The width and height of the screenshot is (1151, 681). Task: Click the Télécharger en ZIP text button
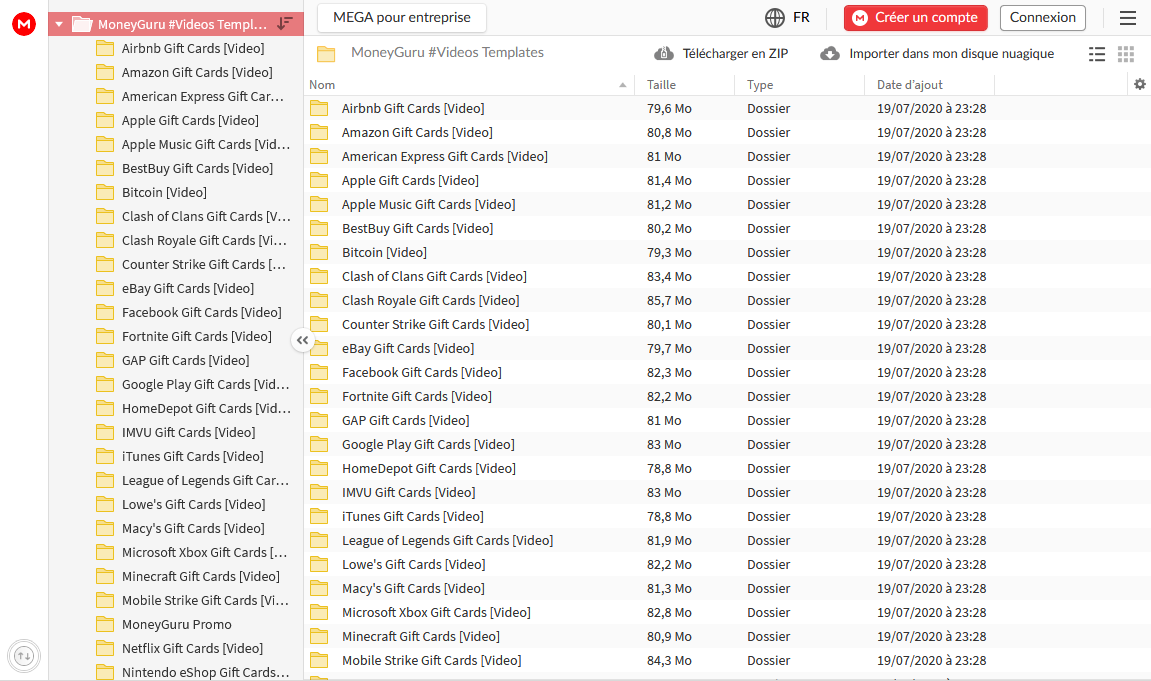coord(735,54)
